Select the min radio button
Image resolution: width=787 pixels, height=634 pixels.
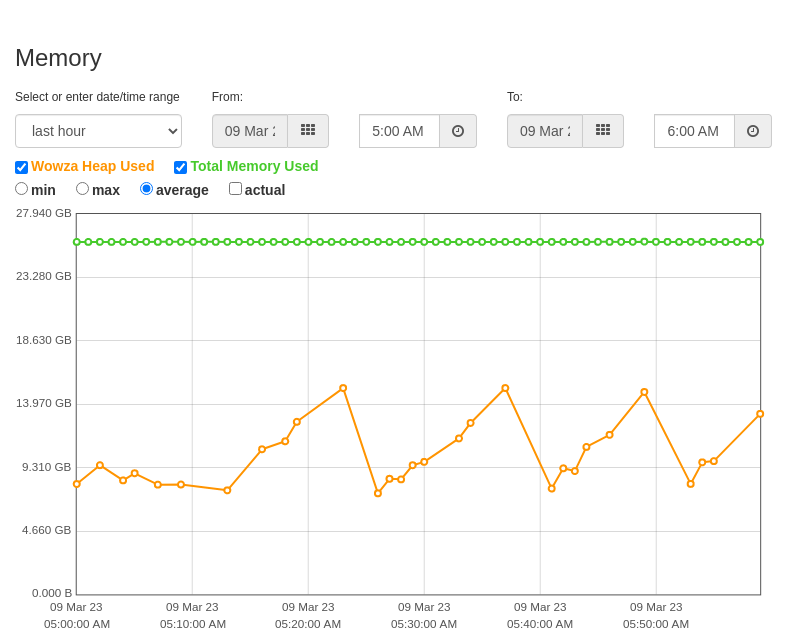(22, 189)
